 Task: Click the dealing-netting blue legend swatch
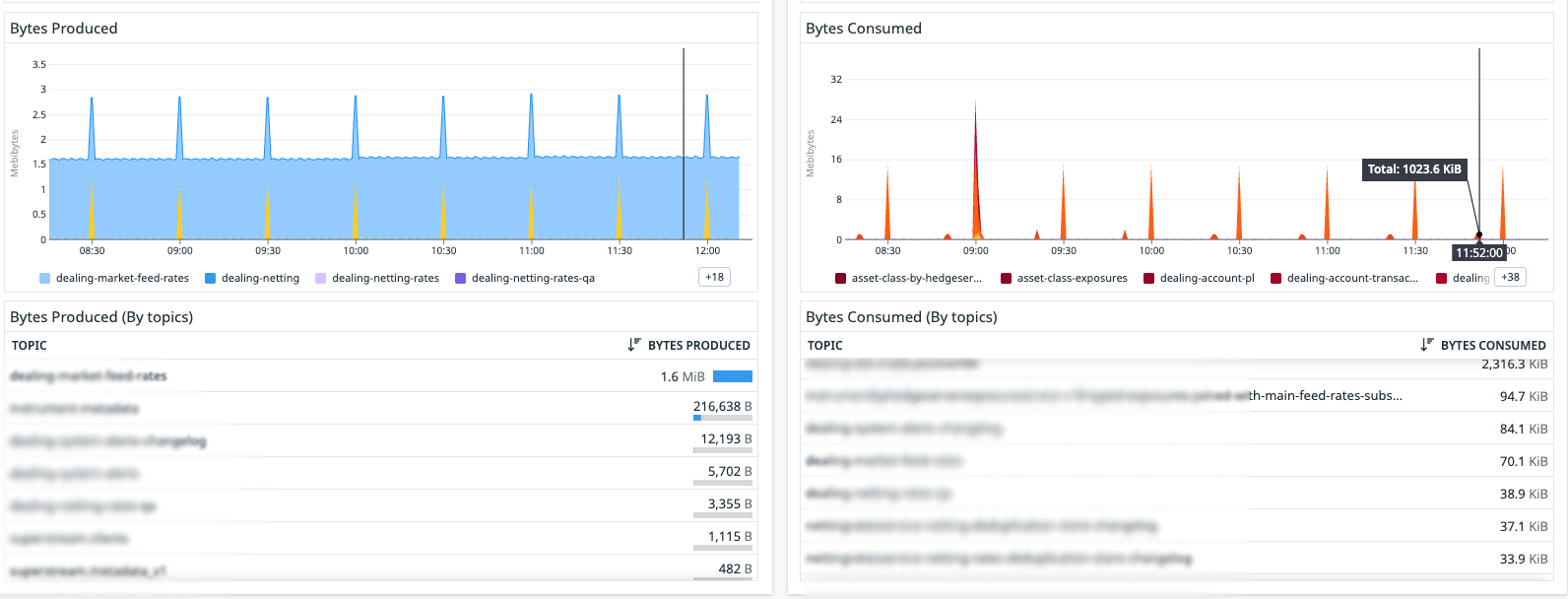210,278
